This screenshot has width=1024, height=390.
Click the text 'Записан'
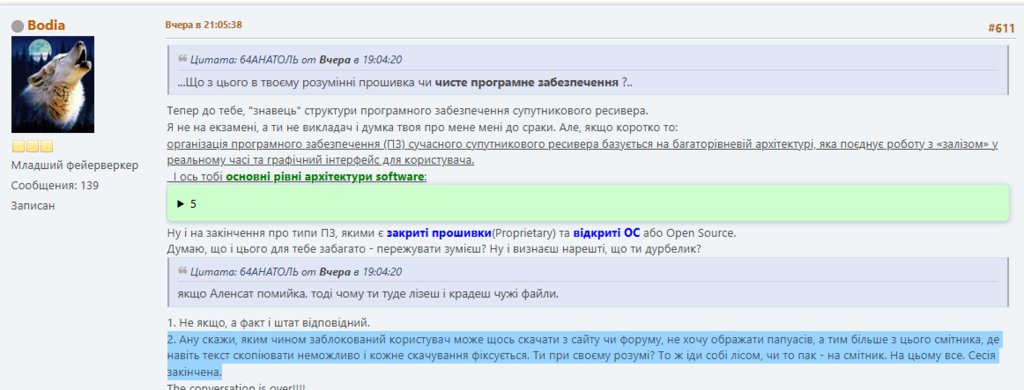coord(33,205)
